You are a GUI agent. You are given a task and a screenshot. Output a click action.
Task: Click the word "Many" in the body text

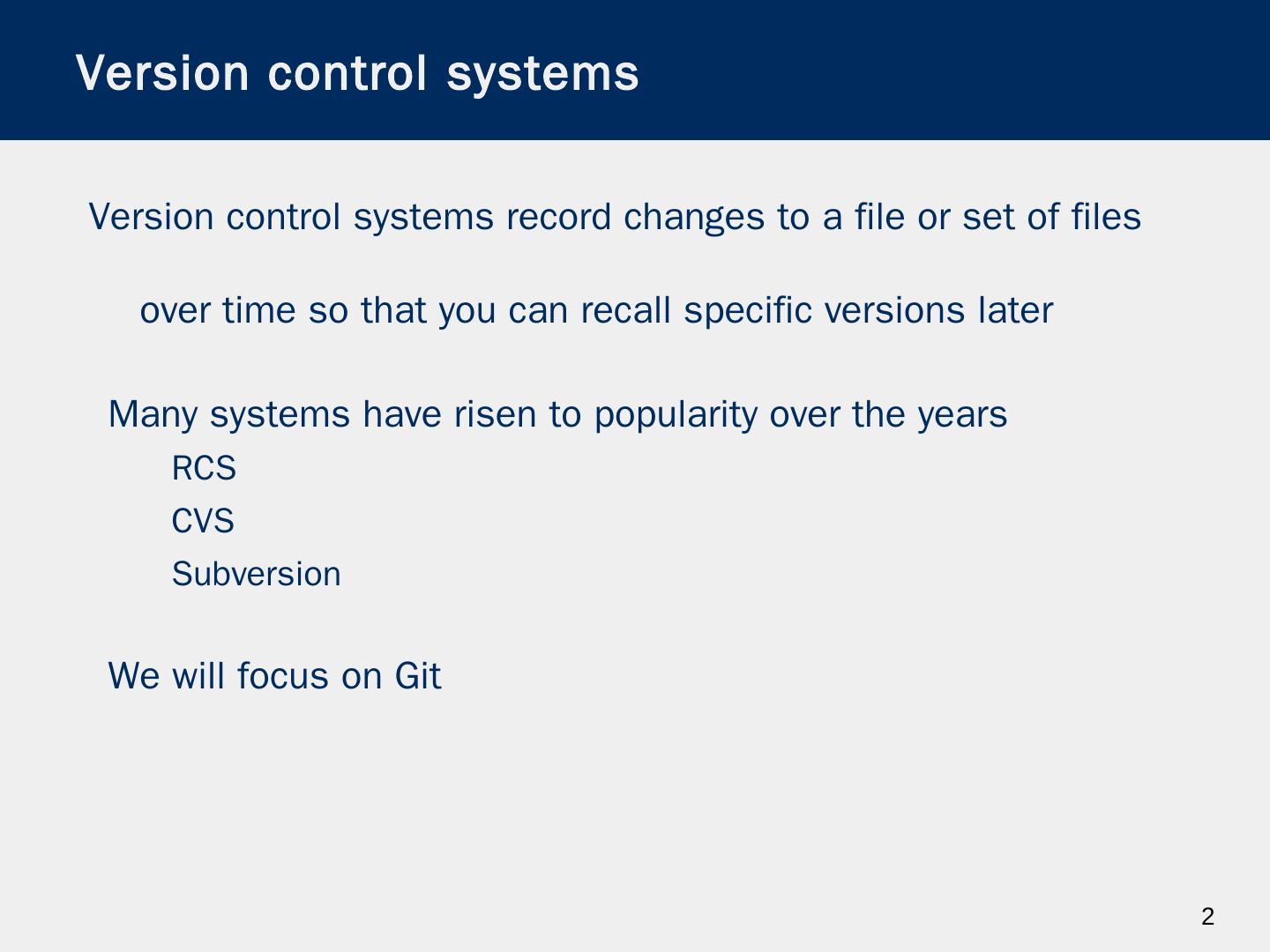153,414
